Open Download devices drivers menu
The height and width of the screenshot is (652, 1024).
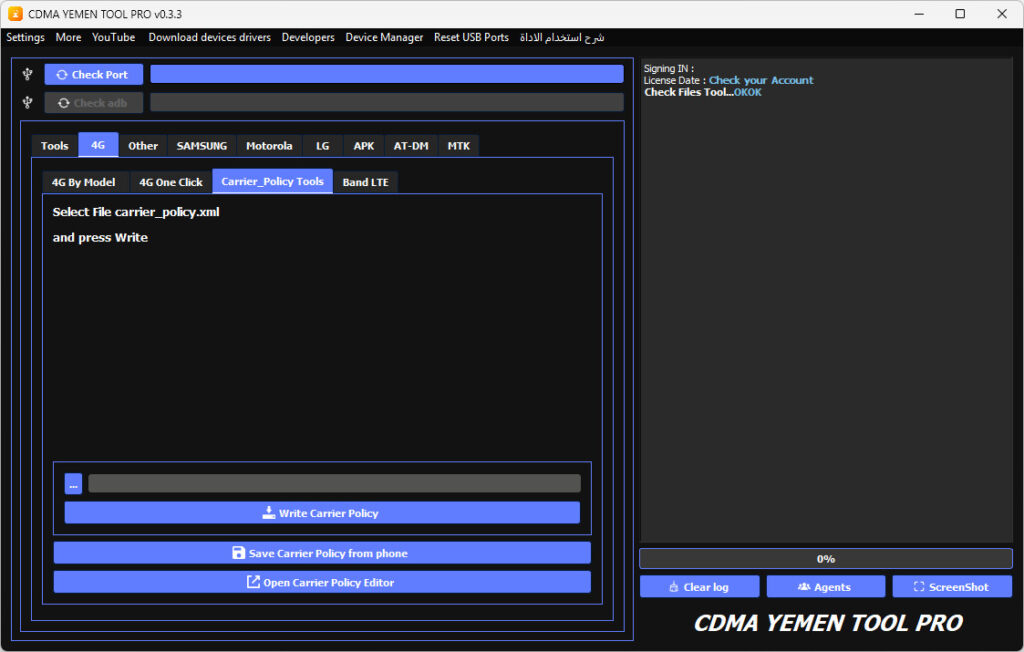[x=209, y=37]
